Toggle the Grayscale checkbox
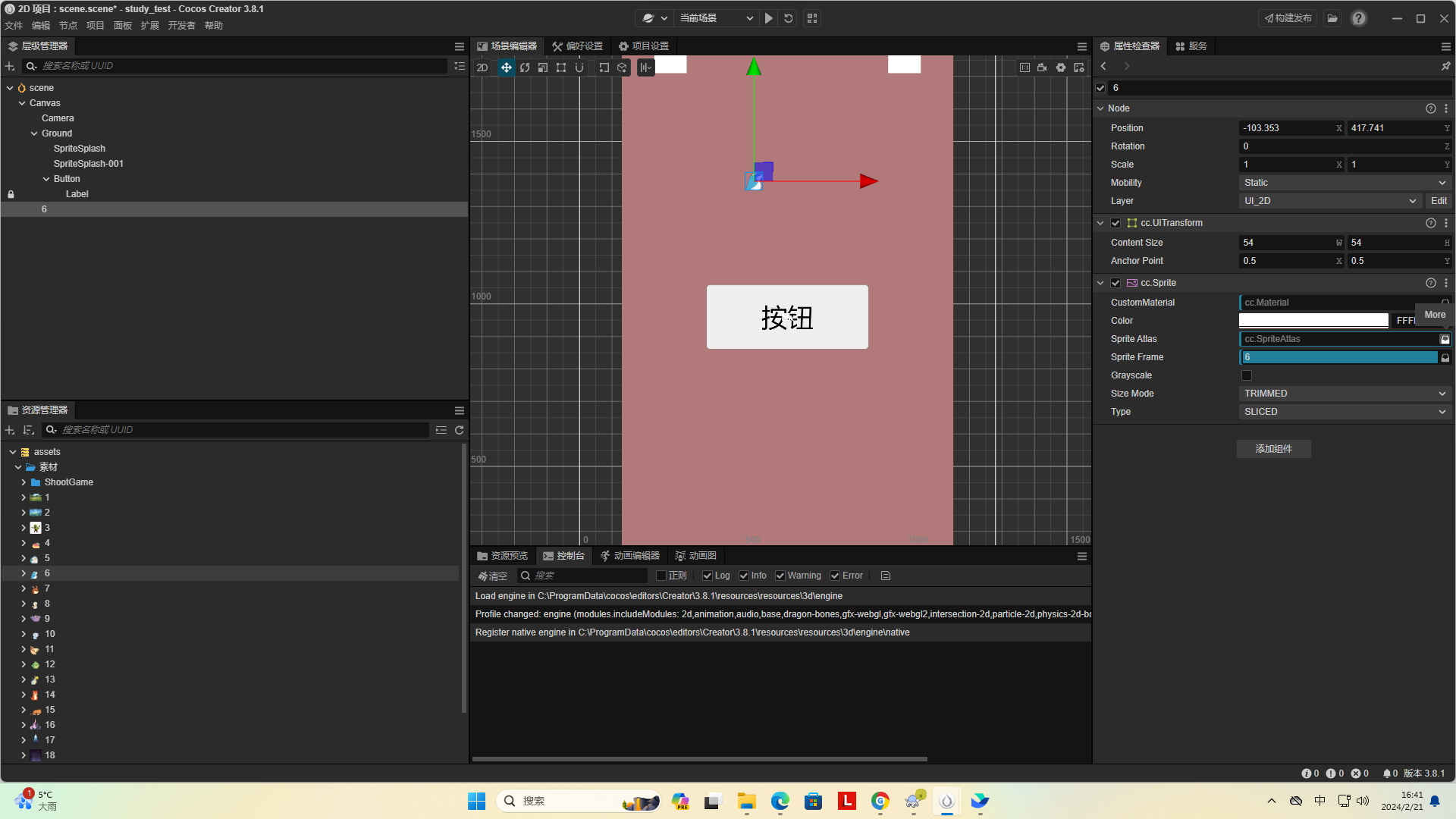Viewport: 1456px width, 819px height. tap(1247, 375)
